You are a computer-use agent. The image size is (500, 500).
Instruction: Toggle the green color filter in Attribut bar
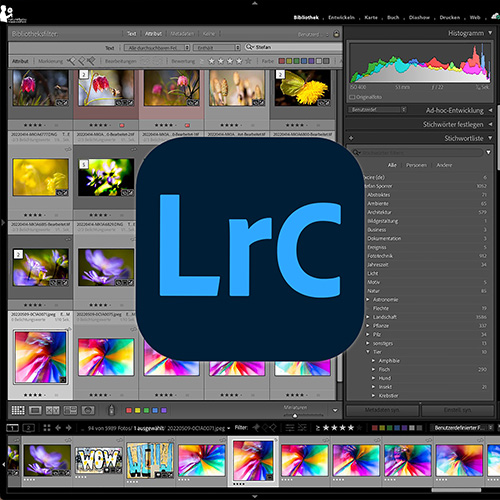(296, 61)
